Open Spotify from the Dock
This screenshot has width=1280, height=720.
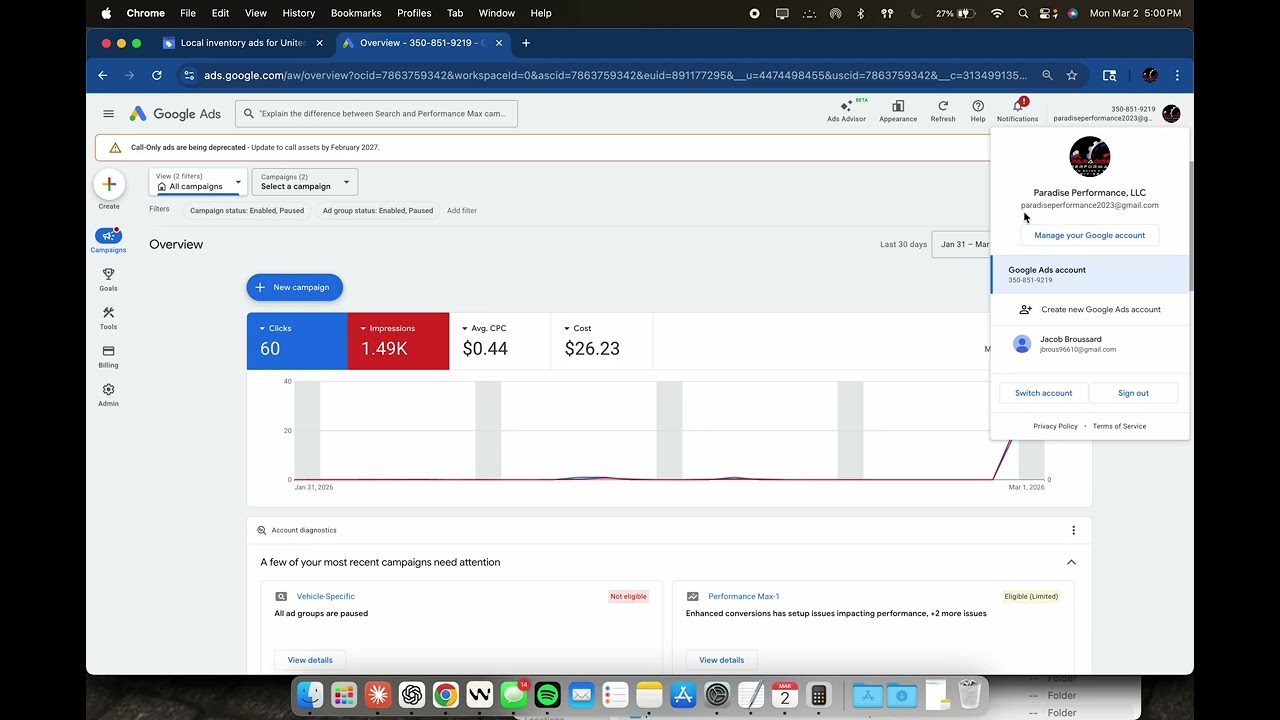tap(547, 694)
